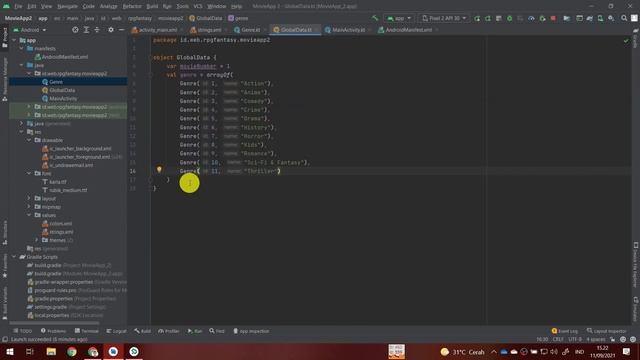Open the Build tool window
The width and height of the screenshot is (640, 360).
(x=143, y=331)
